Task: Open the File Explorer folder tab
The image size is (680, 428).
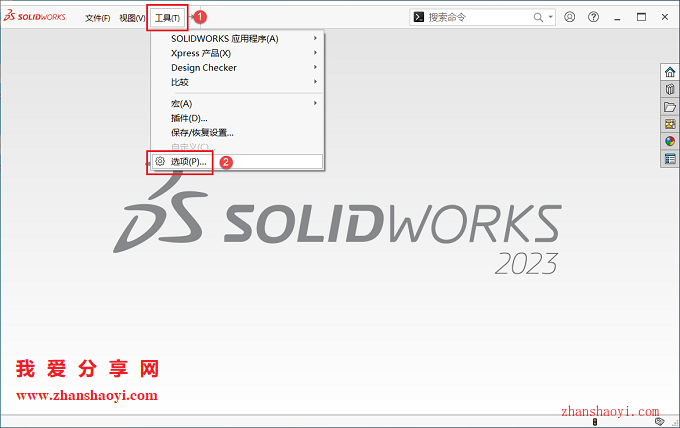Action: point(670,107)
